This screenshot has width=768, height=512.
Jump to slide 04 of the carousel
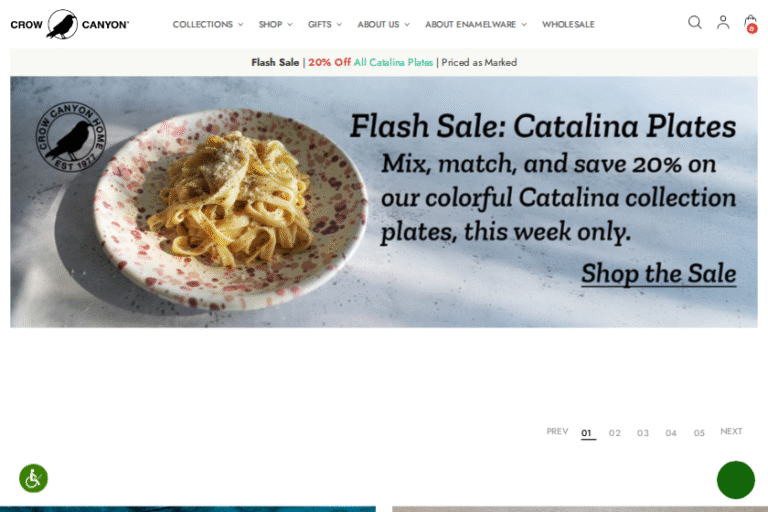(671, 433)
